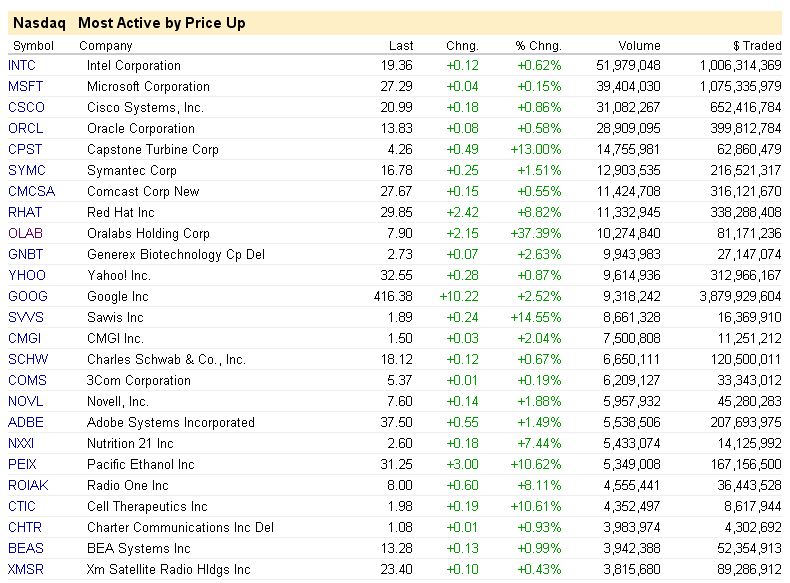790x583 pixels.
Task: Select the CMCSA ticker link
Action: [x=31, y=192]
